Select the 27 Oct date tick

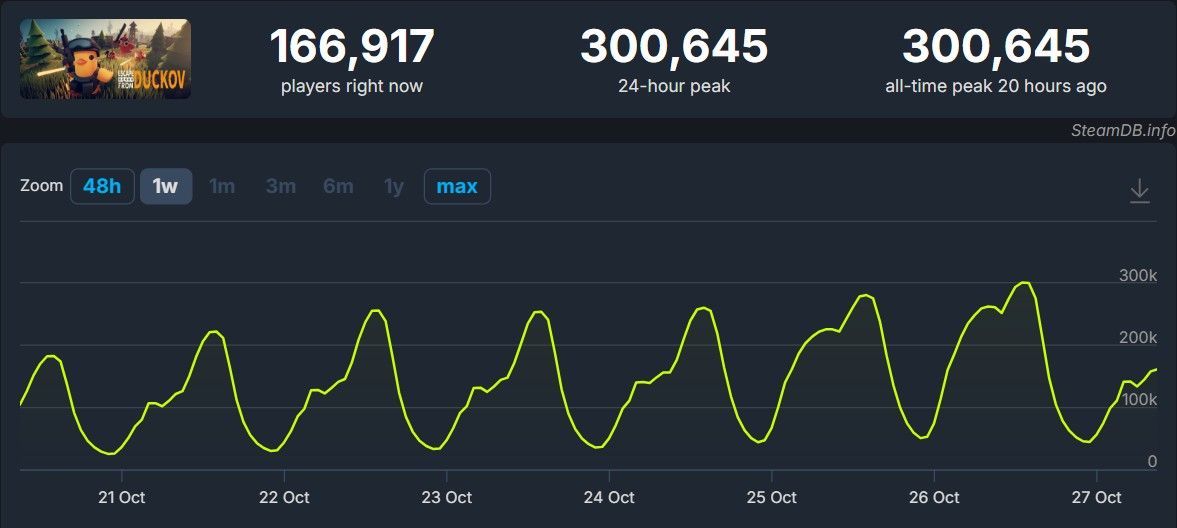pyautogui.click(x=1096, y=497)
